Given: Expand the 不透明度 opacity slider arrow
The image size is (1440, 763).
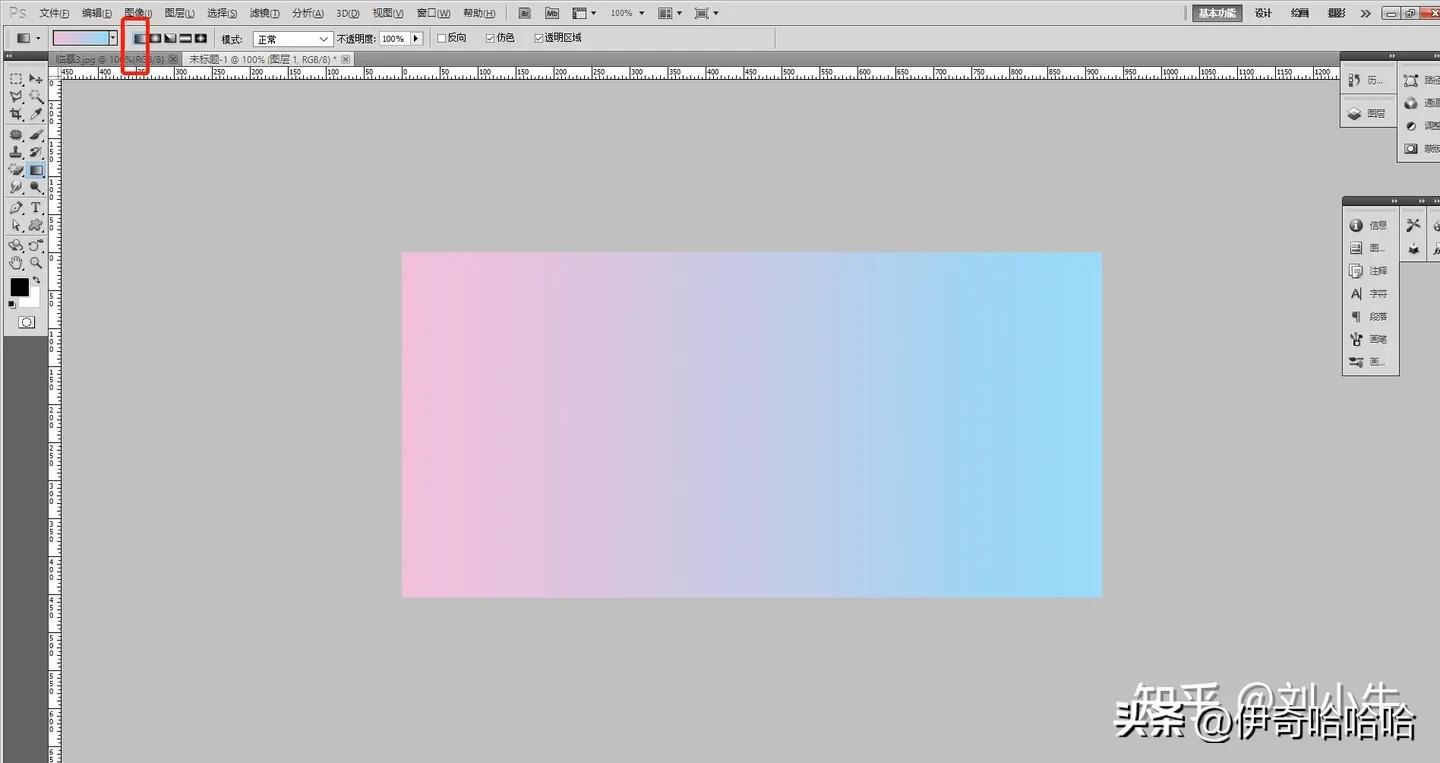Looking at the screenshot, I should (x=416, y=38).
